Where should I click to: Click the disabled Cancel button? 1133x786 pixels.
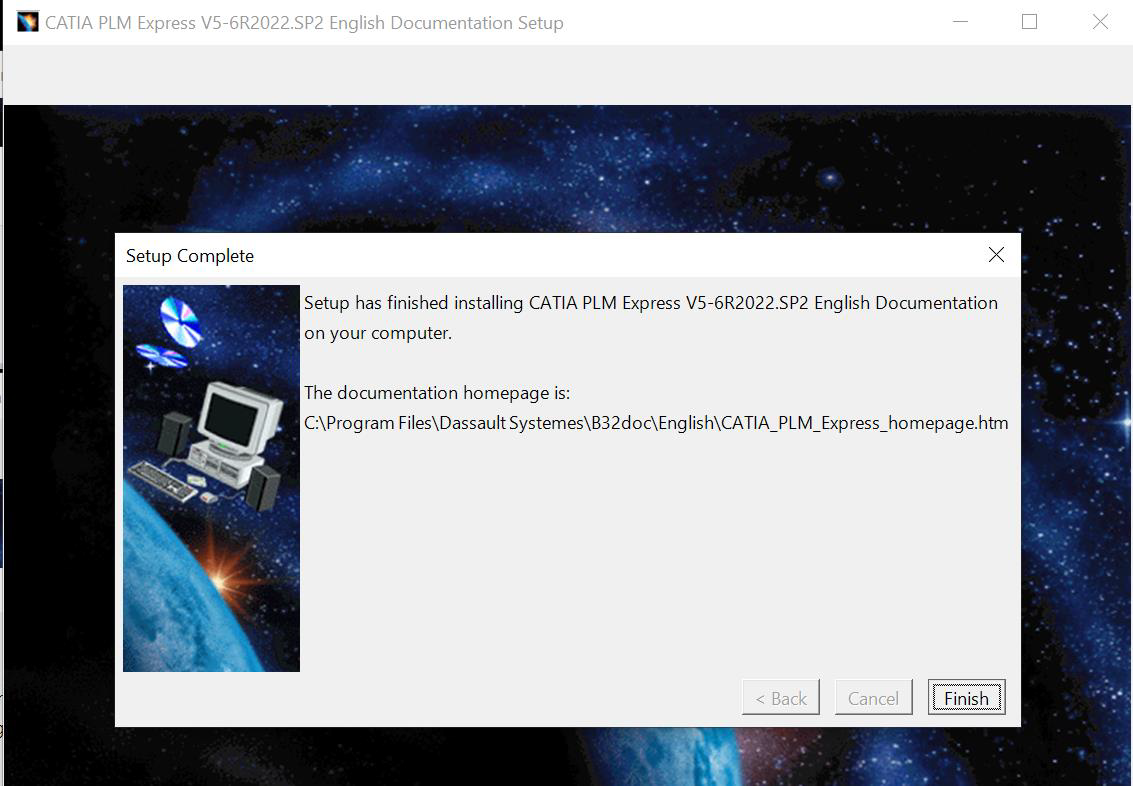[874, 697]
